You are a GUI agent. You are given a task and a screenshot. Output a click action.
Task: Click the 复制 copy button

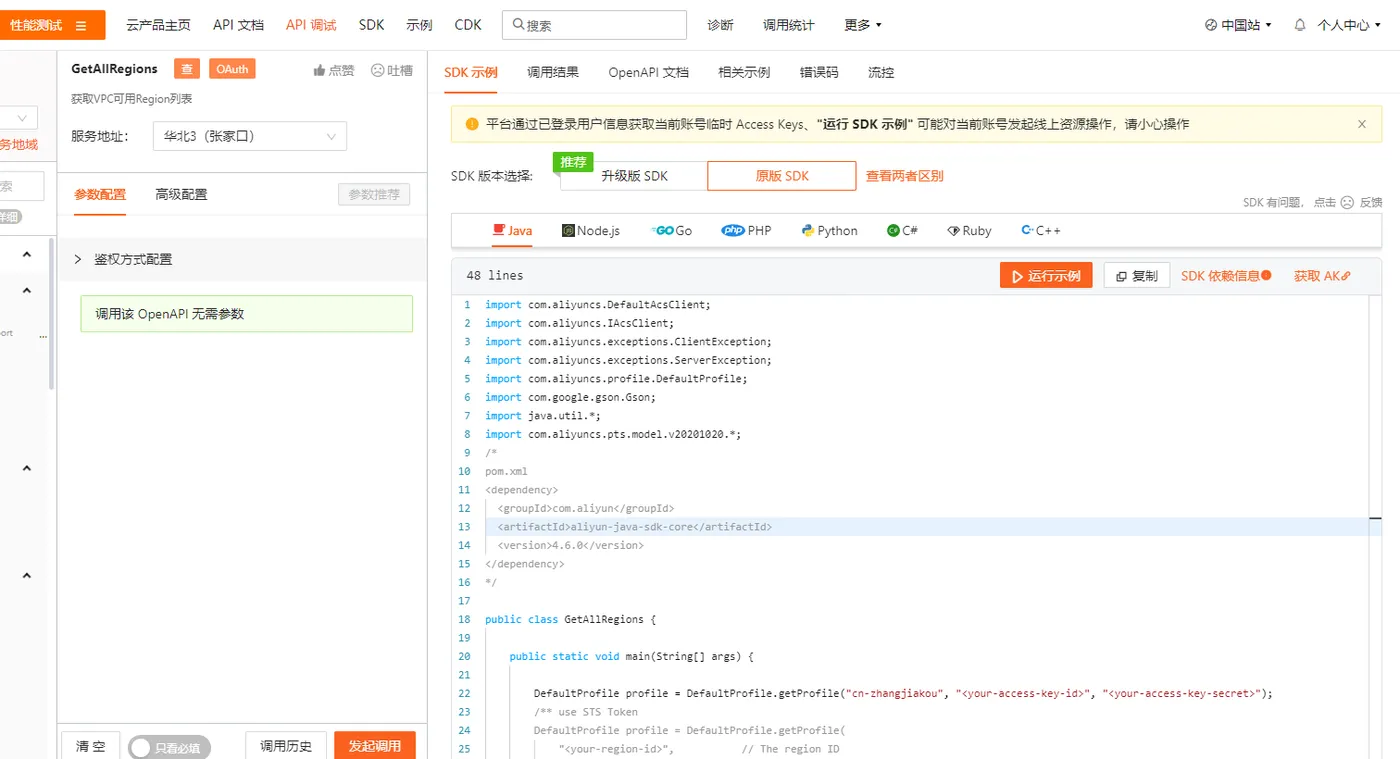tap(1137, 276)
